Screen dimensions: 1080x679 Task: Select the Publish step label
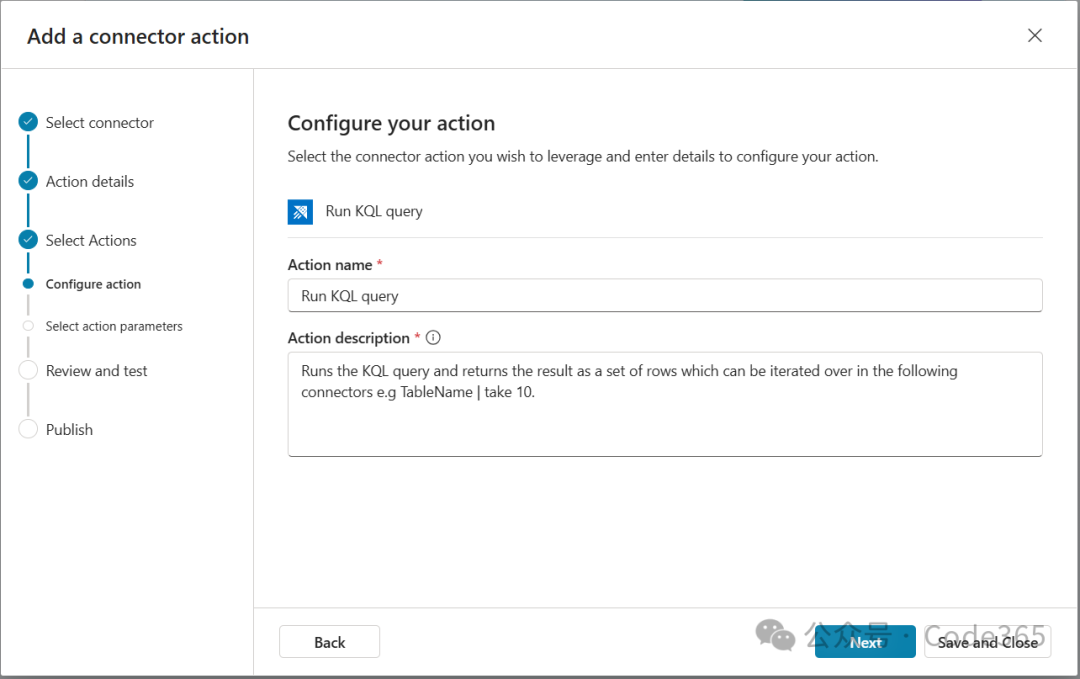coord(69,429)
